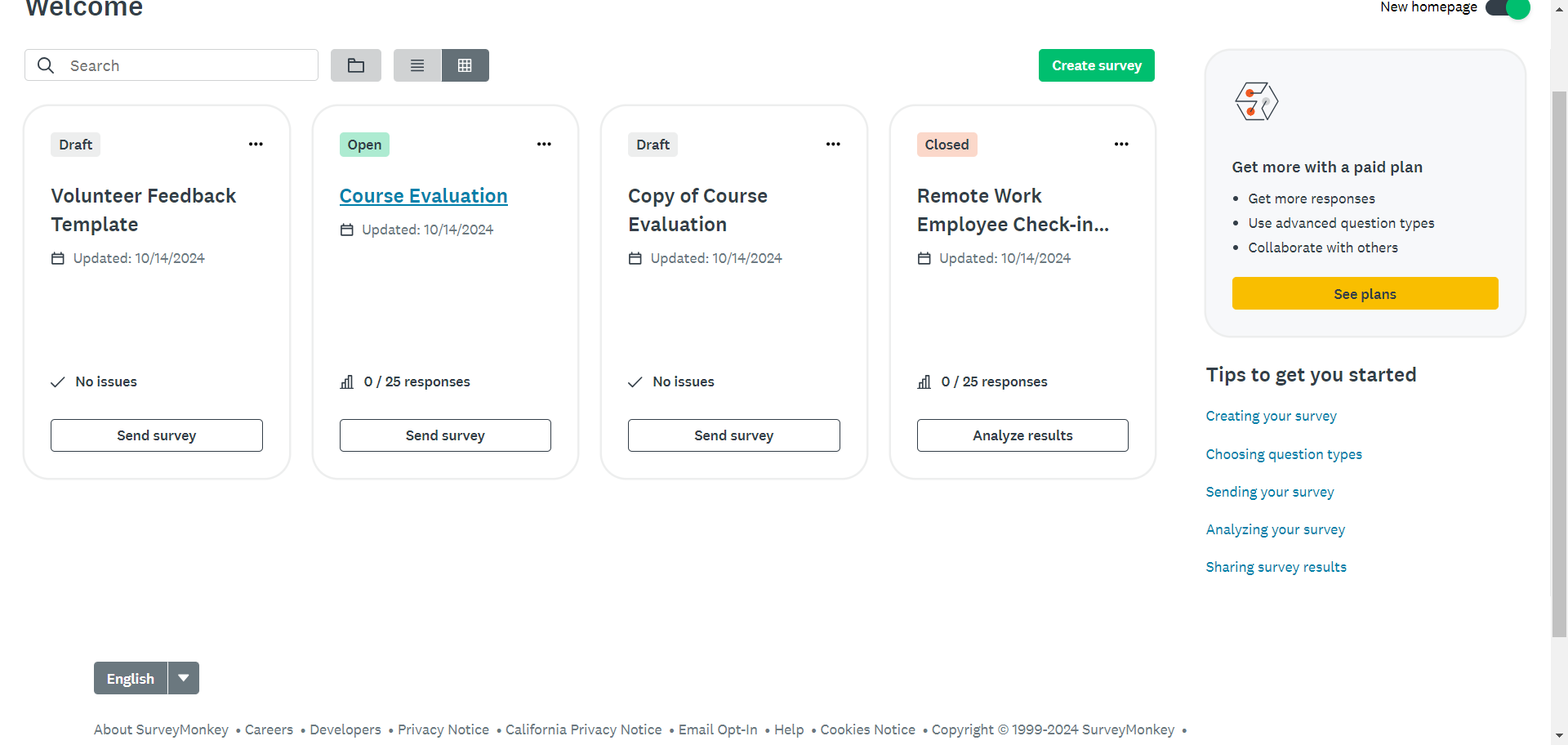Open the Help footer link

pos(789,729)
